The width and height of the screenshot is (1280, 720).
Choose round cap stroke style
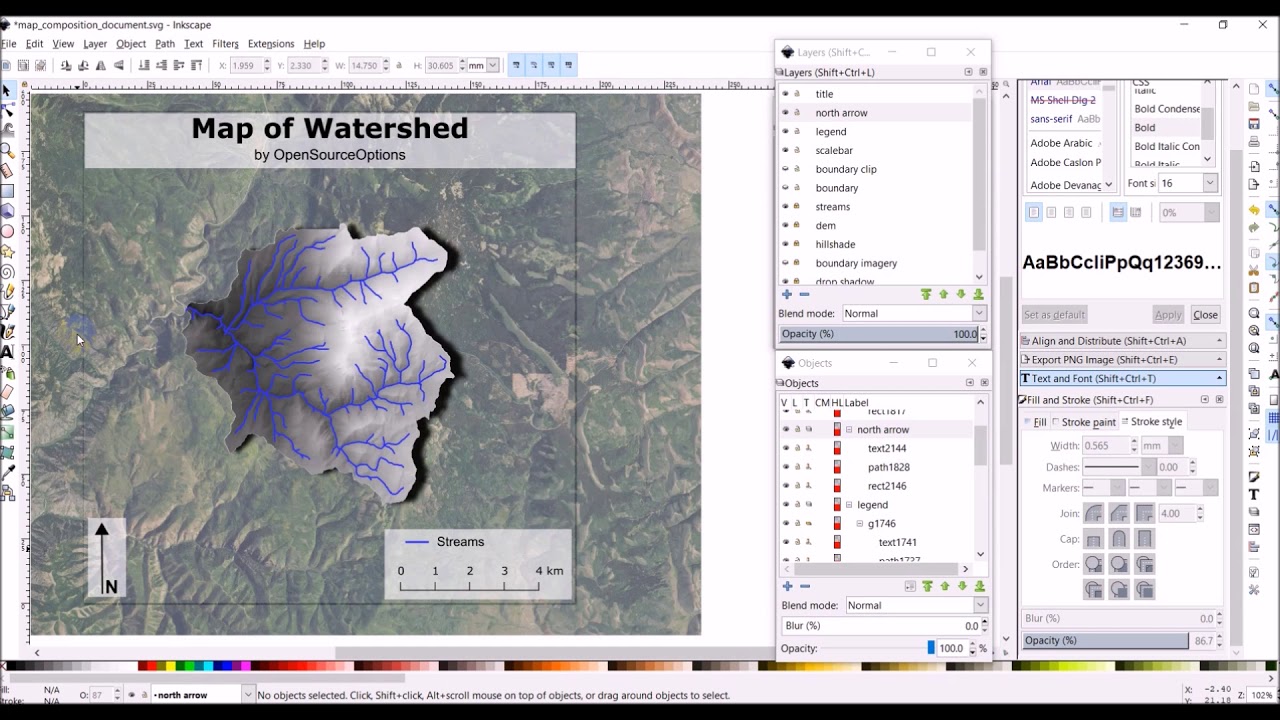click(1119, 539)
